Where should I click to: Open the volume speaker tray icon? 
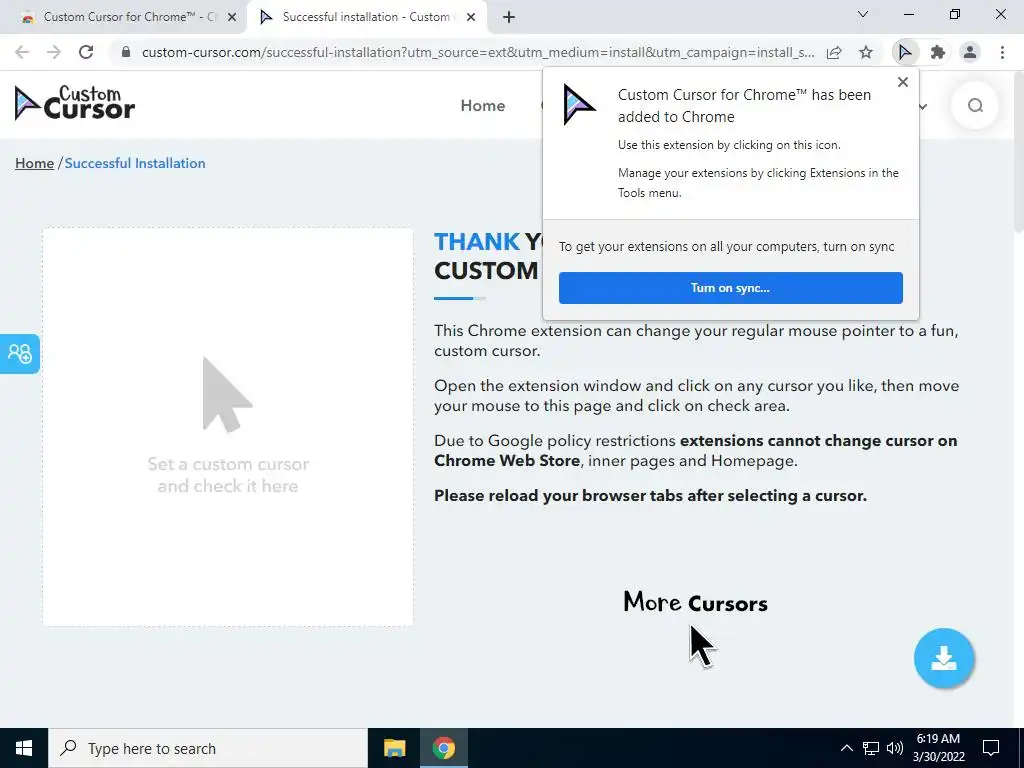pyautogui.click(x=895, y=748)
